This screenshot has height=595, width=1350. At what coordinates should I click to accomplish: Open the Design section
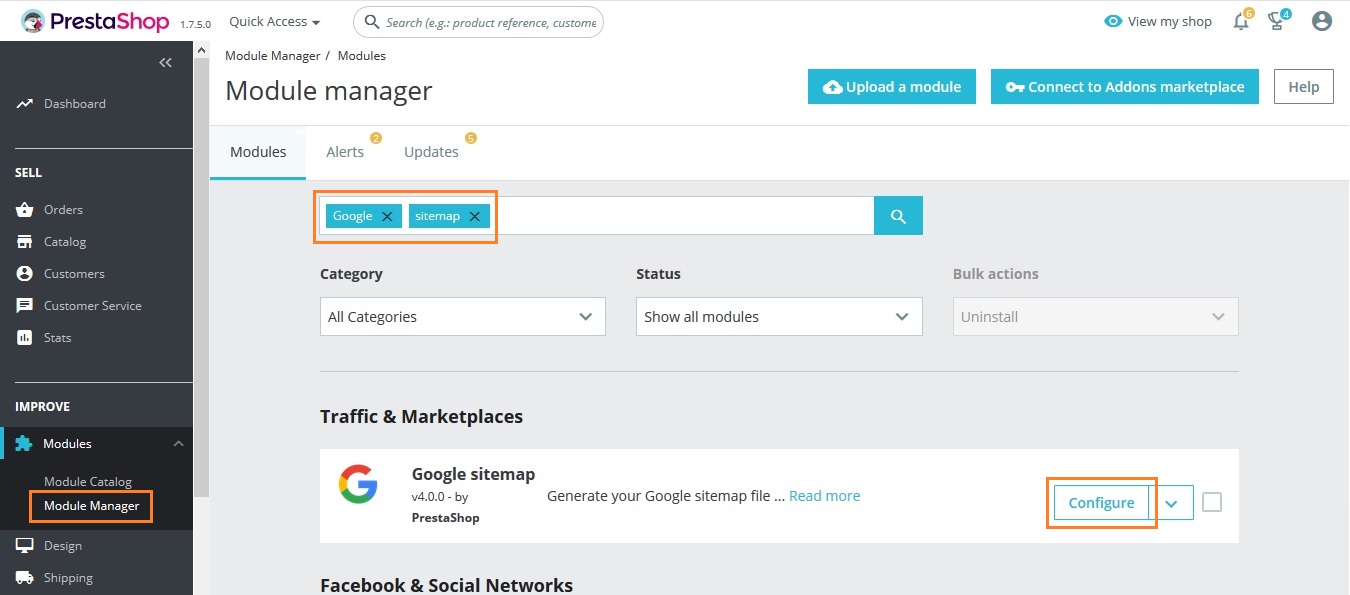click(63, 546)
